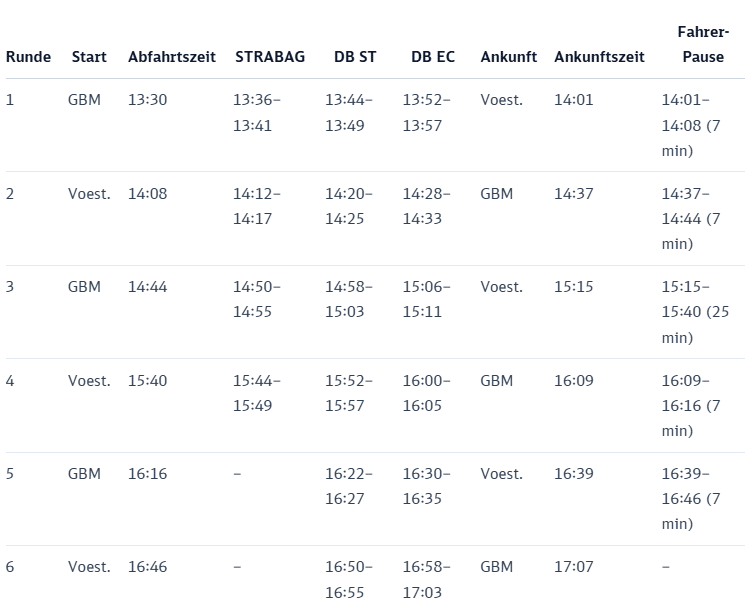Click the Fahrer-Pause column header
747x615 pixels.
[703, 44]
